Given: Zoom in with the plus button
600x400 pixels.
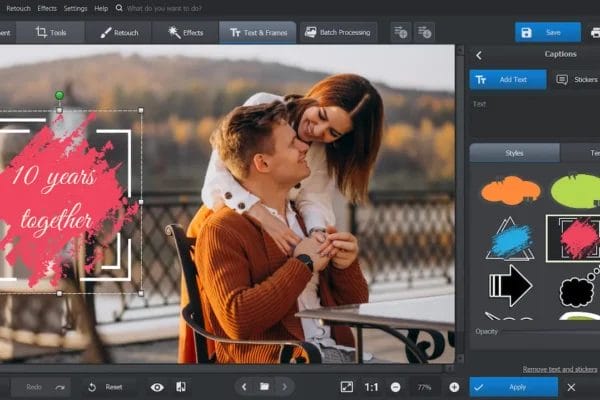Looking at the screenshot, I should 454,387.
